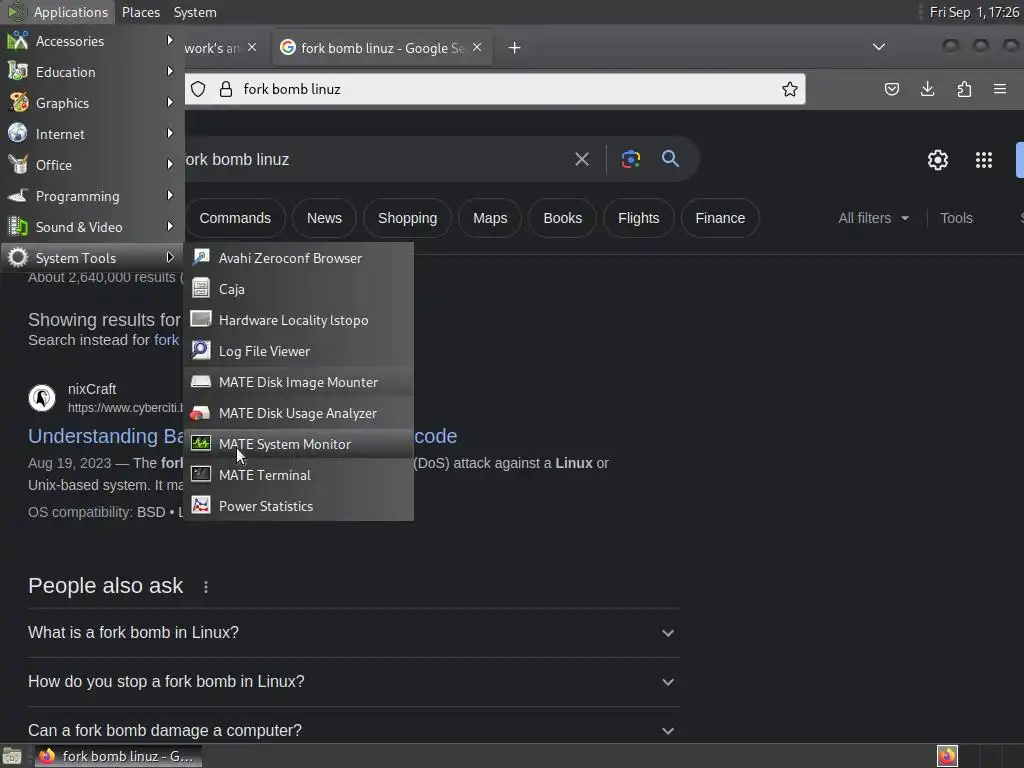Click the Avahi Zeroconf Browser icon
Viewport: 1024px width, 768px height.
point(201,257)
